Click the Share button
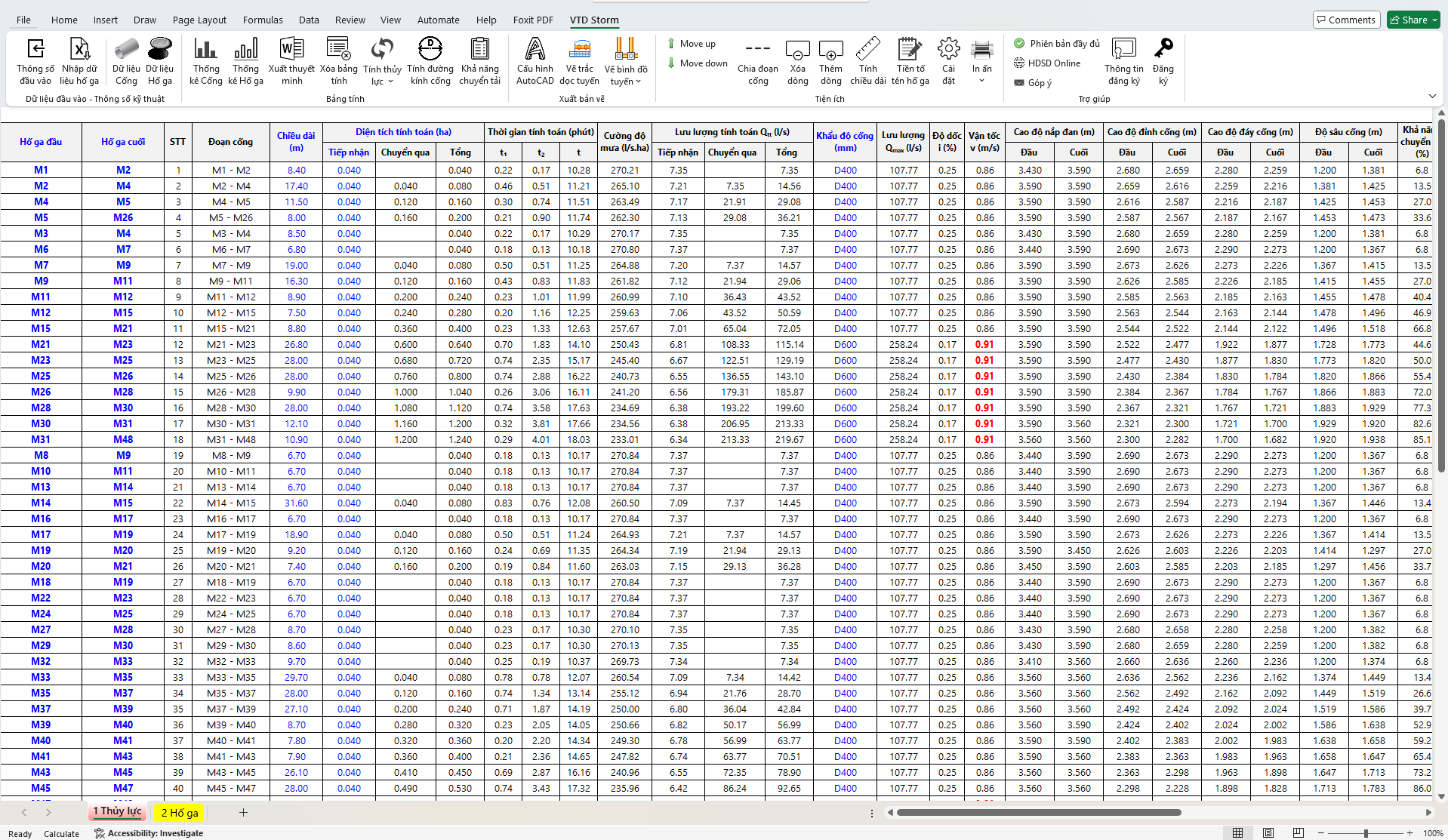The image size is (1448, 840). (x=1413, y=20)
